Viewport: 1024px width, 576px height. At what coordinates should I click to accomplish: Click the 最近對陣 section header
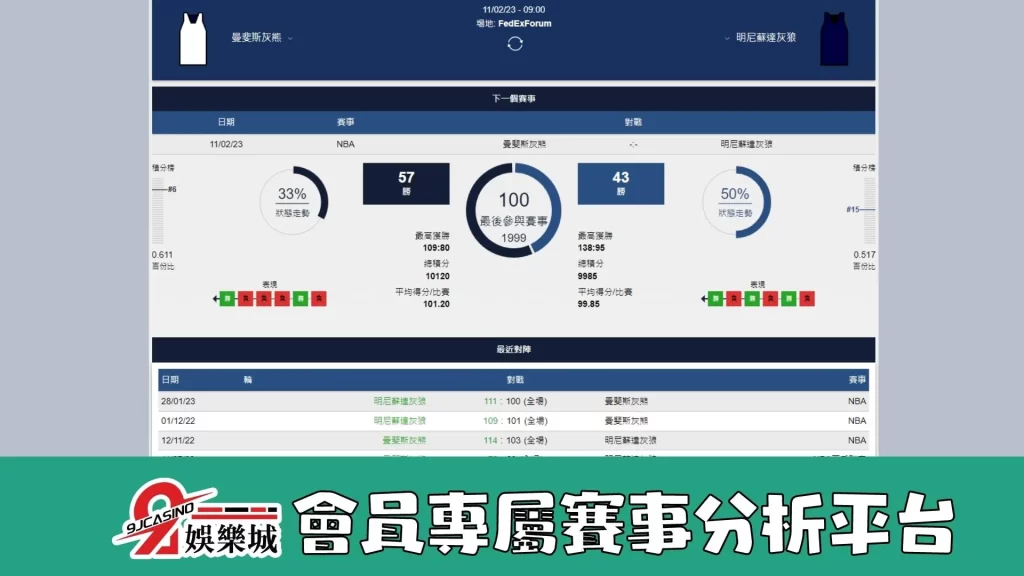click(x=513, y=349)
